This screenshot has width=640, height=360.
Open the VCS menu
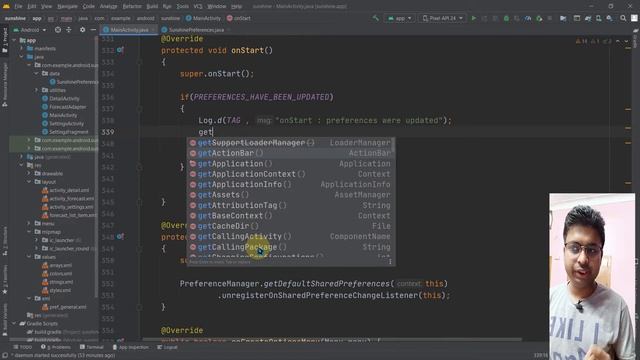198,7
